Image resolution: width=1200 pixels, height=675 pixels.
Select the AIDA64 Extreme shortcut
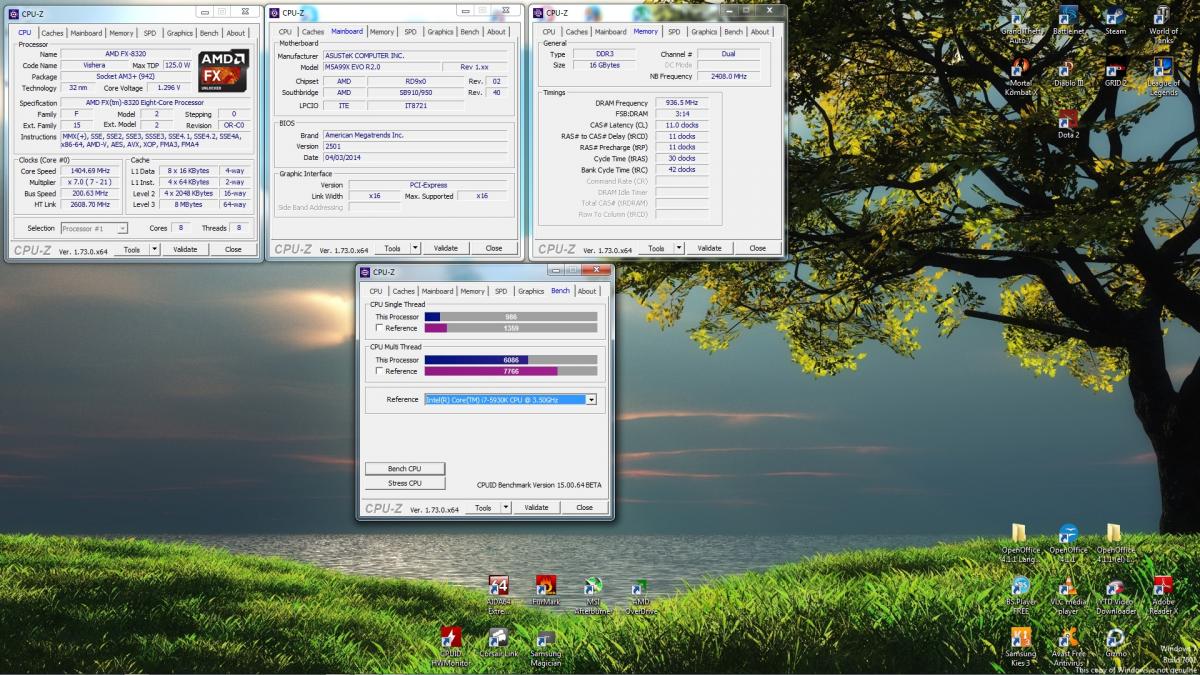(498, 594)
